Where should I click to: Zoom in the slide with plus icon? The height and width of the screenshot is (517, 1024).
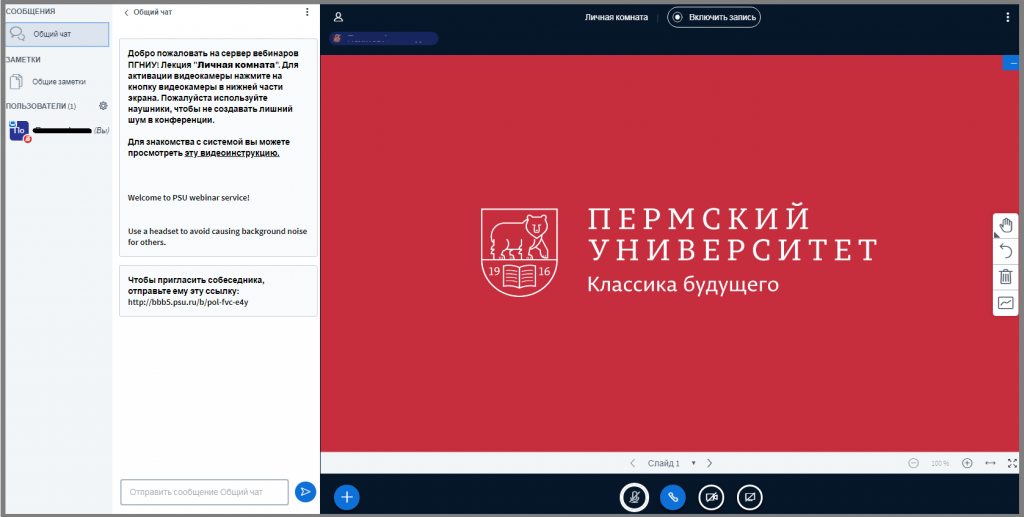(967, 463)
